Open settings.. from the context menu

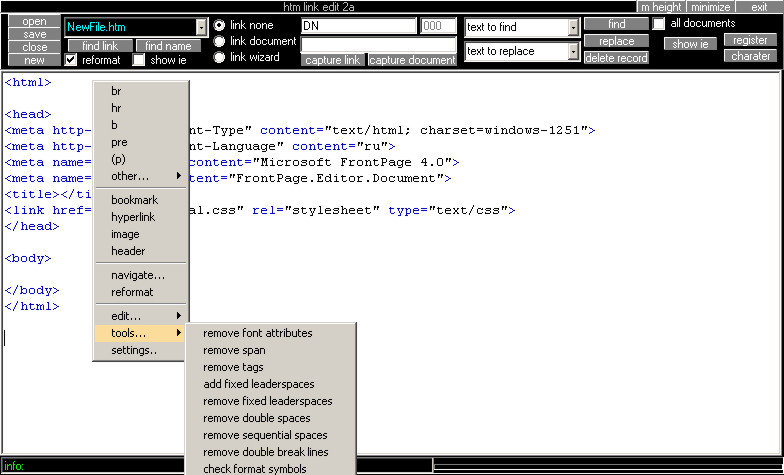pos(141,350)
